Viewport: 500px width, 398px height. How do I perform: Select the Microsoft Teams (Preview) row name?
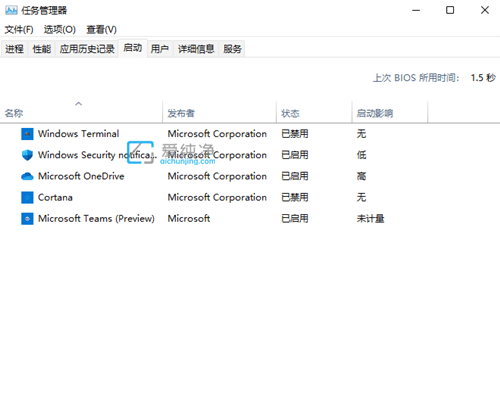[96, 219]
